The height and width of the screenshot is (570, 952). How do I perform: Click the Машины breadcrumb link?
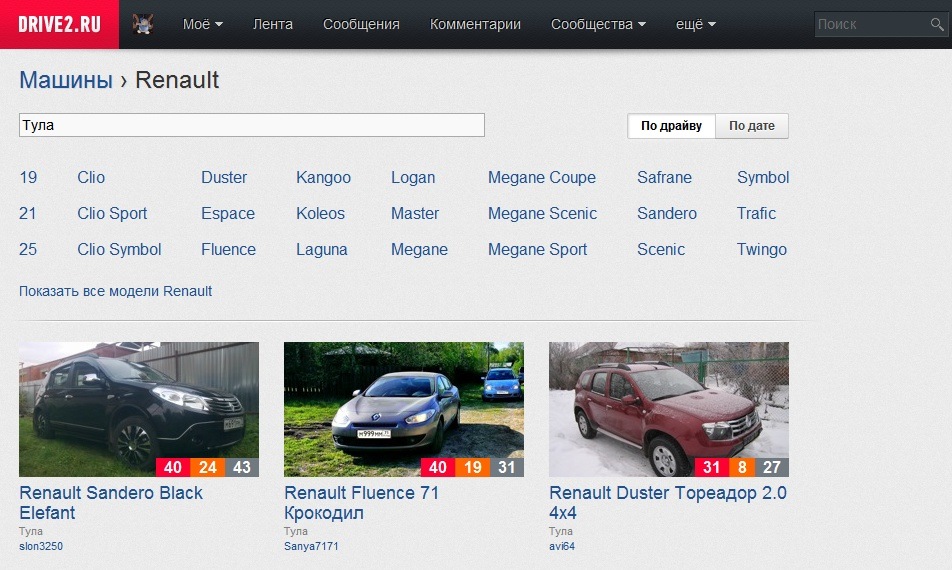pyautogui.click(x=66, y=80)
